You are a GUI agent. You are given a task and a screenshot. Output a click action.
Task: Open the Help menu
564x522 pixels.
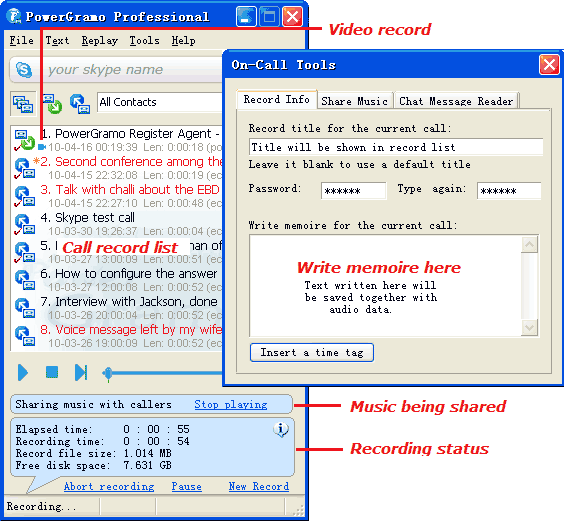click(x=183, y=40)
